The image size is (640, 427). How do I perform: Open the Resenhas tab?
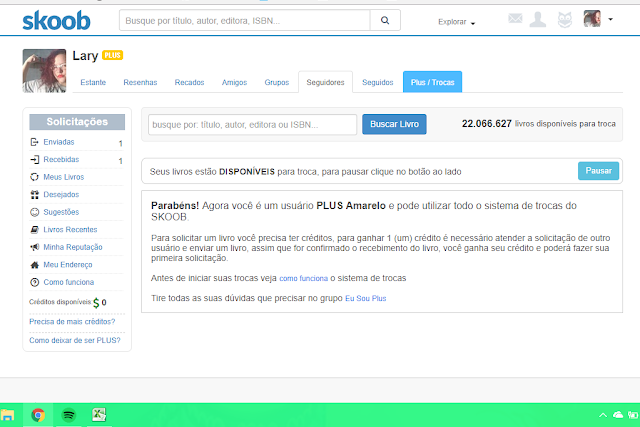click(140, 82)
